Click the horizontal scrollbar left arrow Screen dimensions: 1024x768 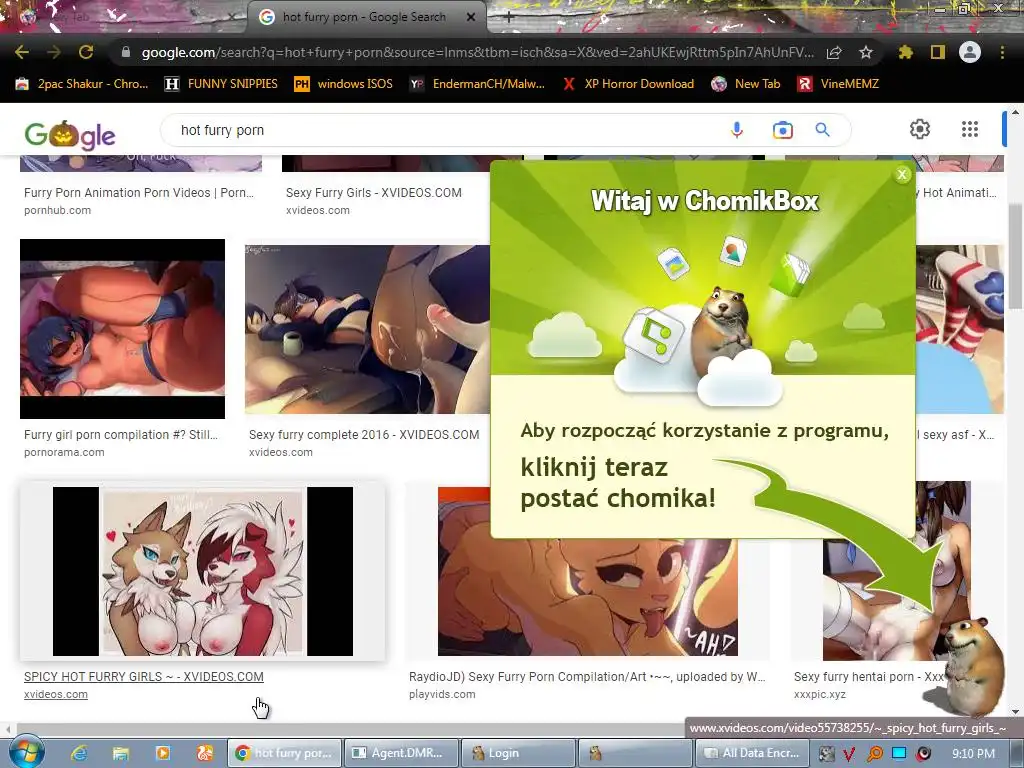point(7,728)
